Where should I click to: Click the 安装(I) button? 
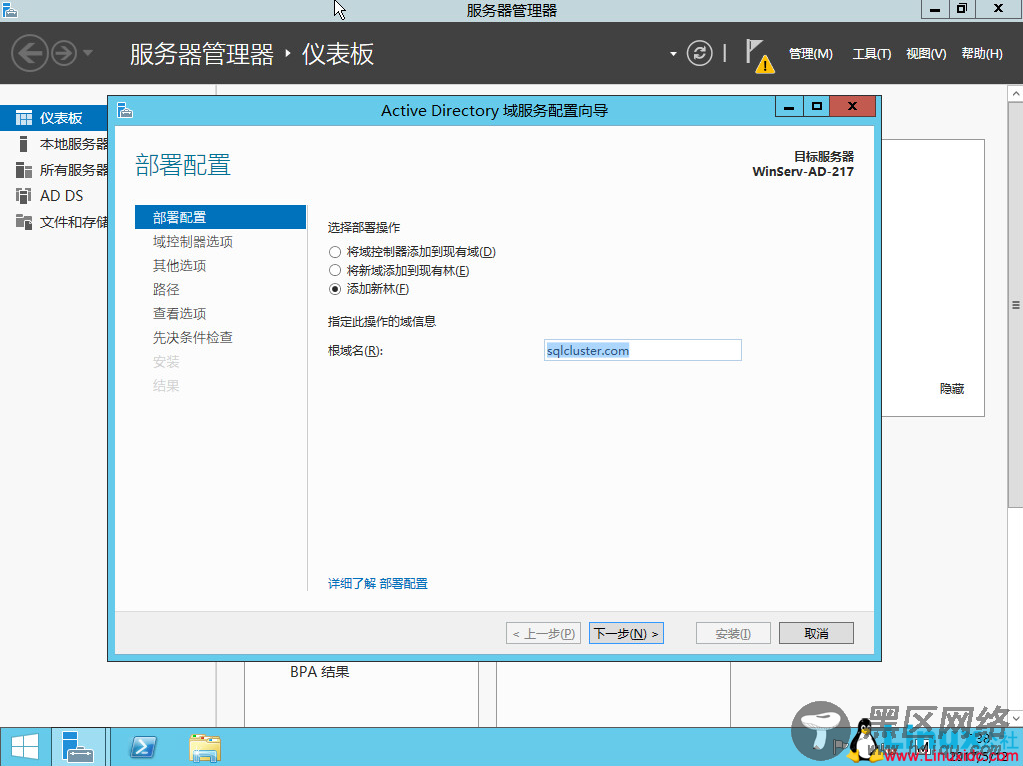click(733, 634)
